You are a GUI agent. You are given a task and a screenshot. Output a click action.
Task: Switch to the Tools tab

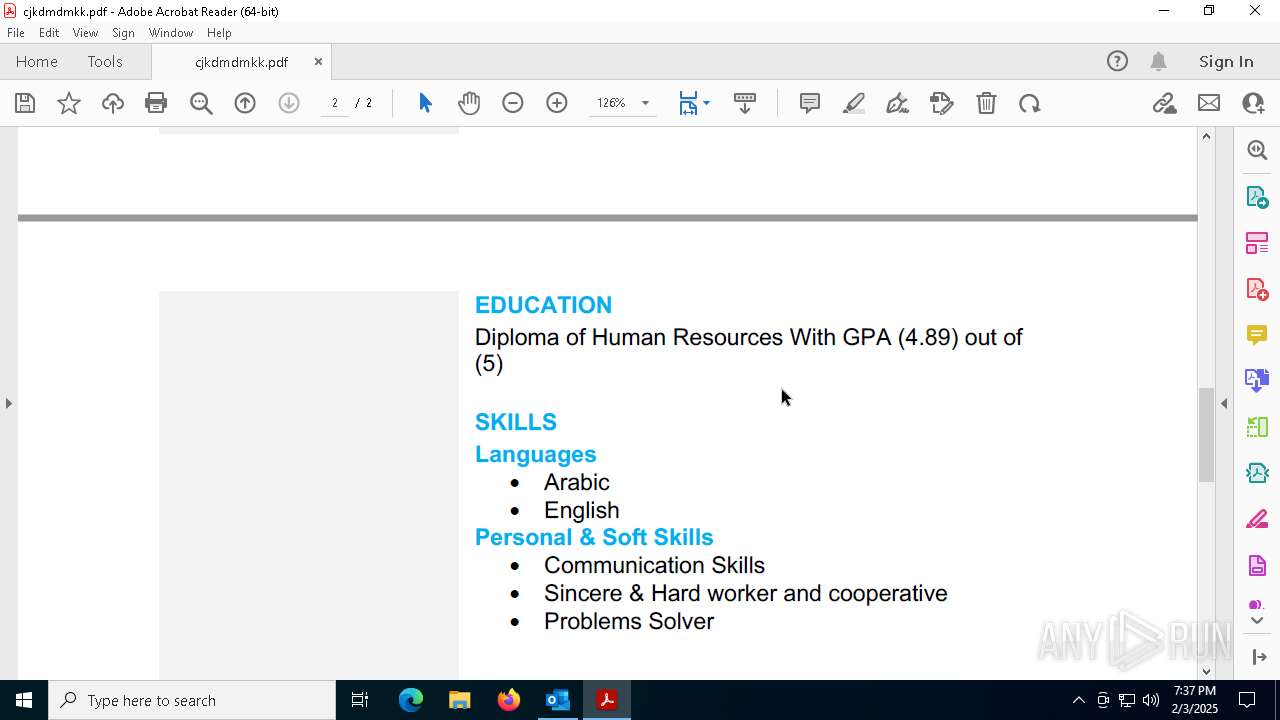pyautogui.click(x=105, y=62)
